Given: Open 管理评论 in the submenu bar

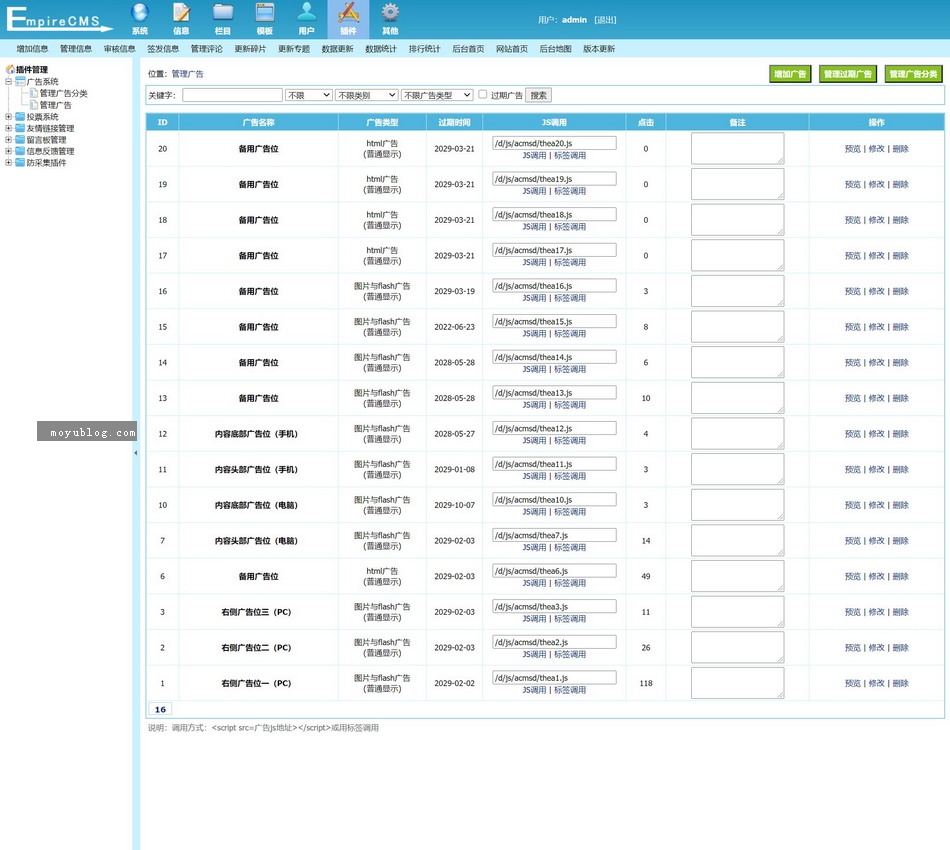Looking at the screenshot, I should pyautogui.click(x=207, y=48).
